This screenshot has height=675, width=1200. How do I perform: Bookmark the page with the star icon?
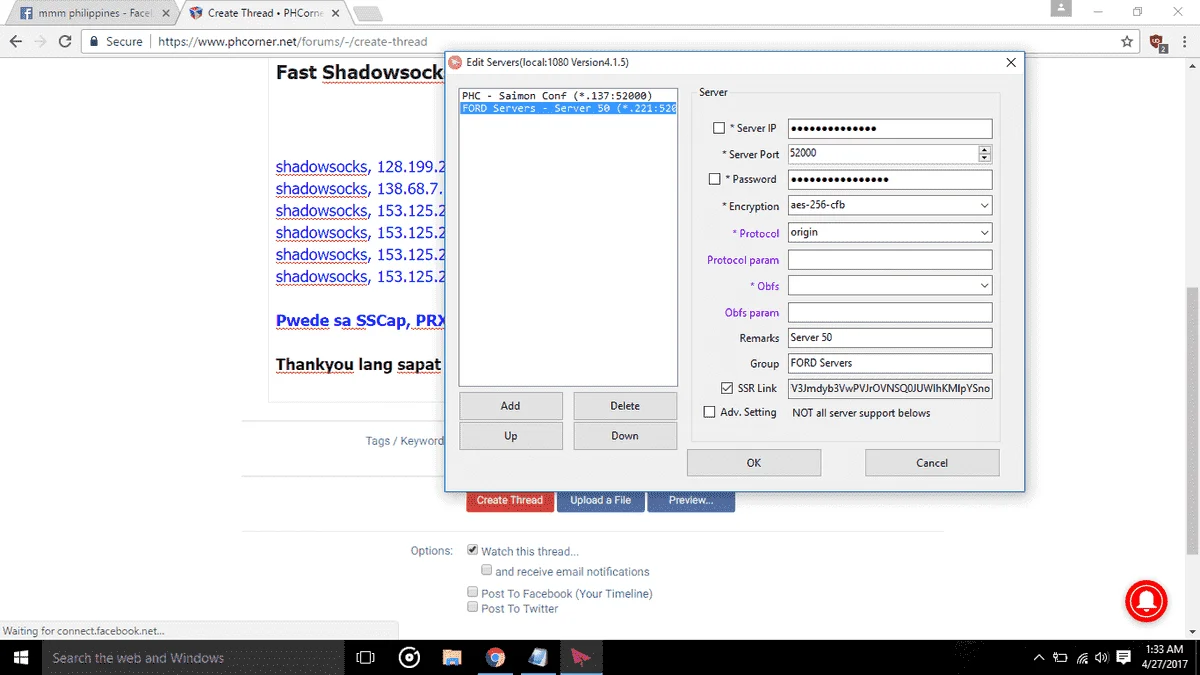(x=1127, y=42)
